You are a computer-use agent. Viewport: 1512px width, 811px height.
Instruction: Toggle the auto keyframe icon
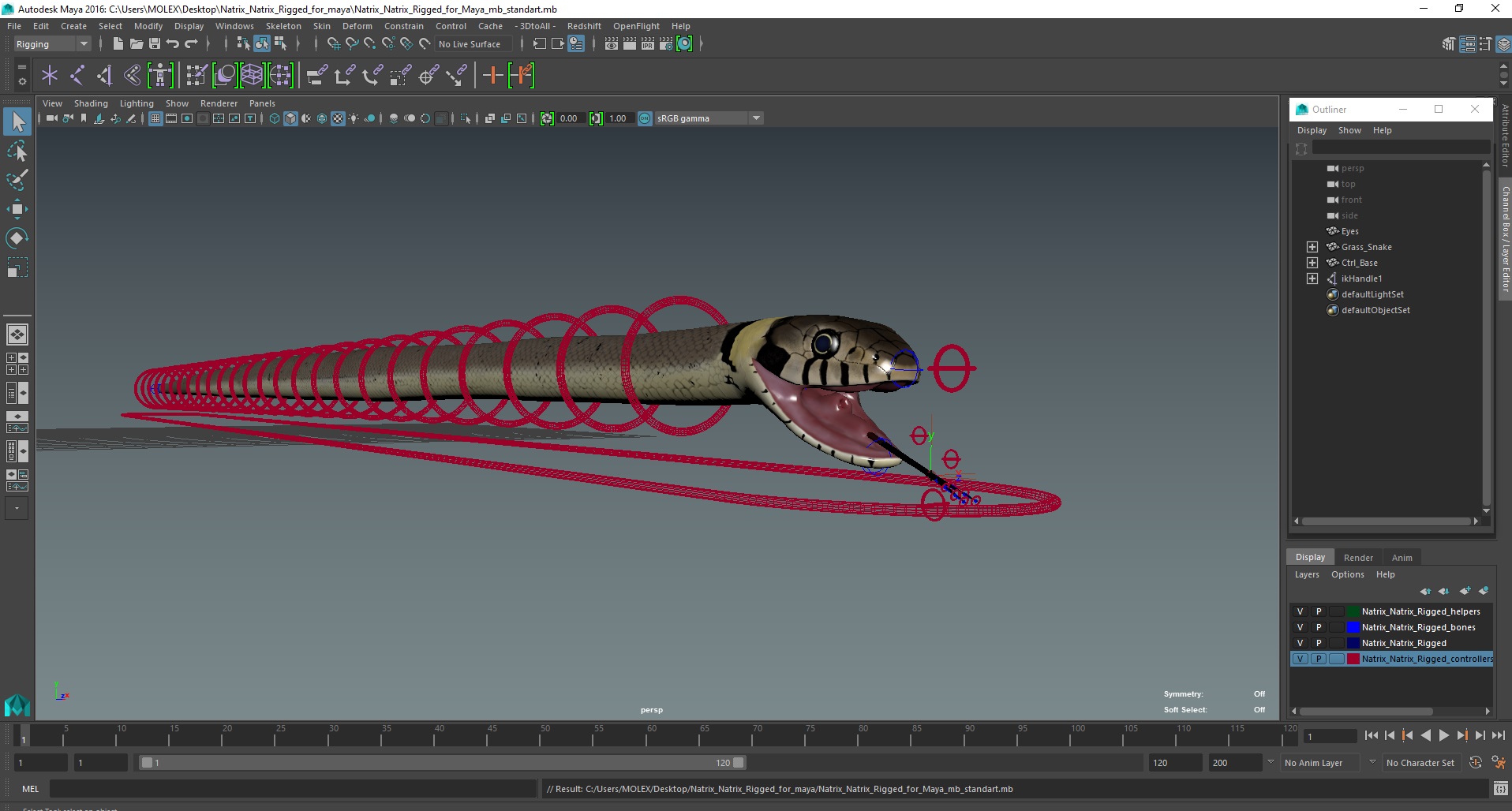pos(1476,763)
